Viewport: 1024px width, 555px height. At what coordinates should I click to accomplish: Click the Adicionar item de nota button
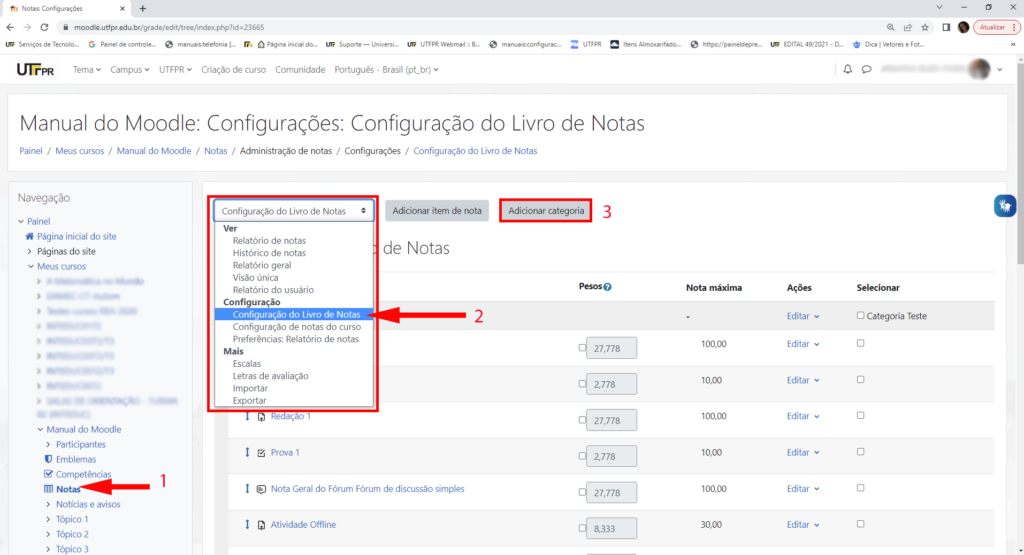437,211
